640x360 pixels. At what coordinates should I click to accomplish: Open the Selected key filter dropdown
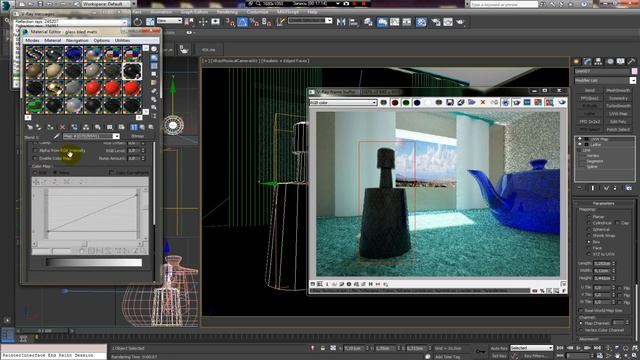coord(531,348)
